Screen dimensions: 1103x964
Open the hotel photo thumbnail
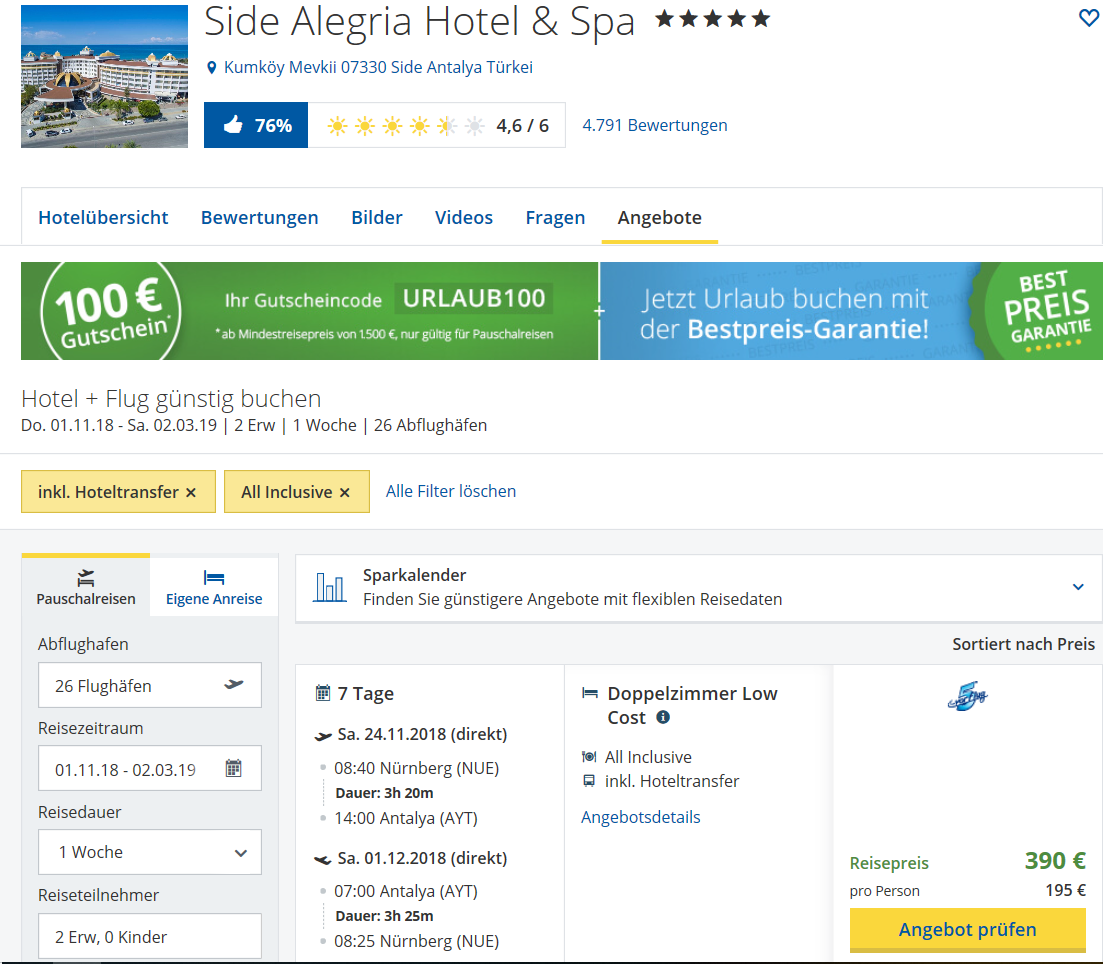click(x=105, y=77)
